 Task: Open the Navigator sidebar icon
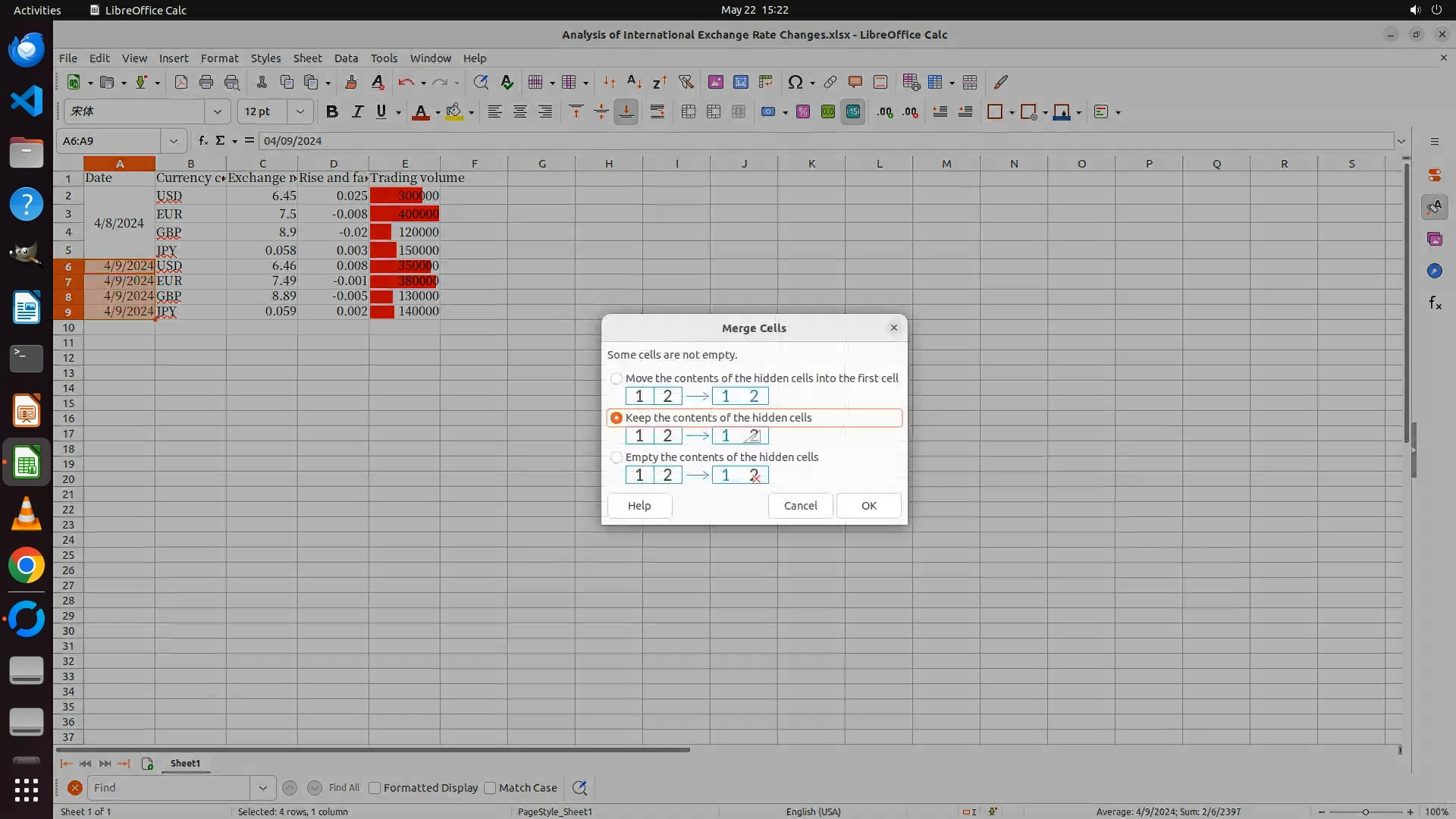[x=1434, y=271]
